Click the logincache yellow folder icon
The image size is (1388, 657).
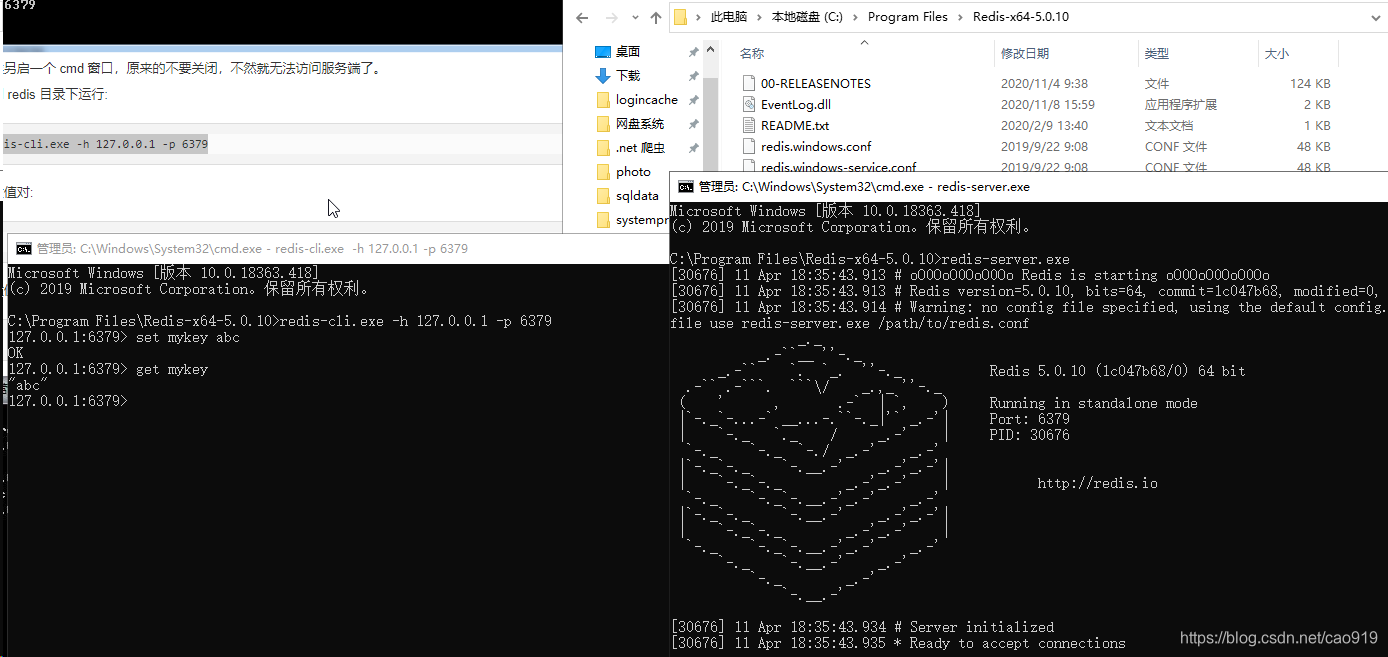click(x=603, y=100)
